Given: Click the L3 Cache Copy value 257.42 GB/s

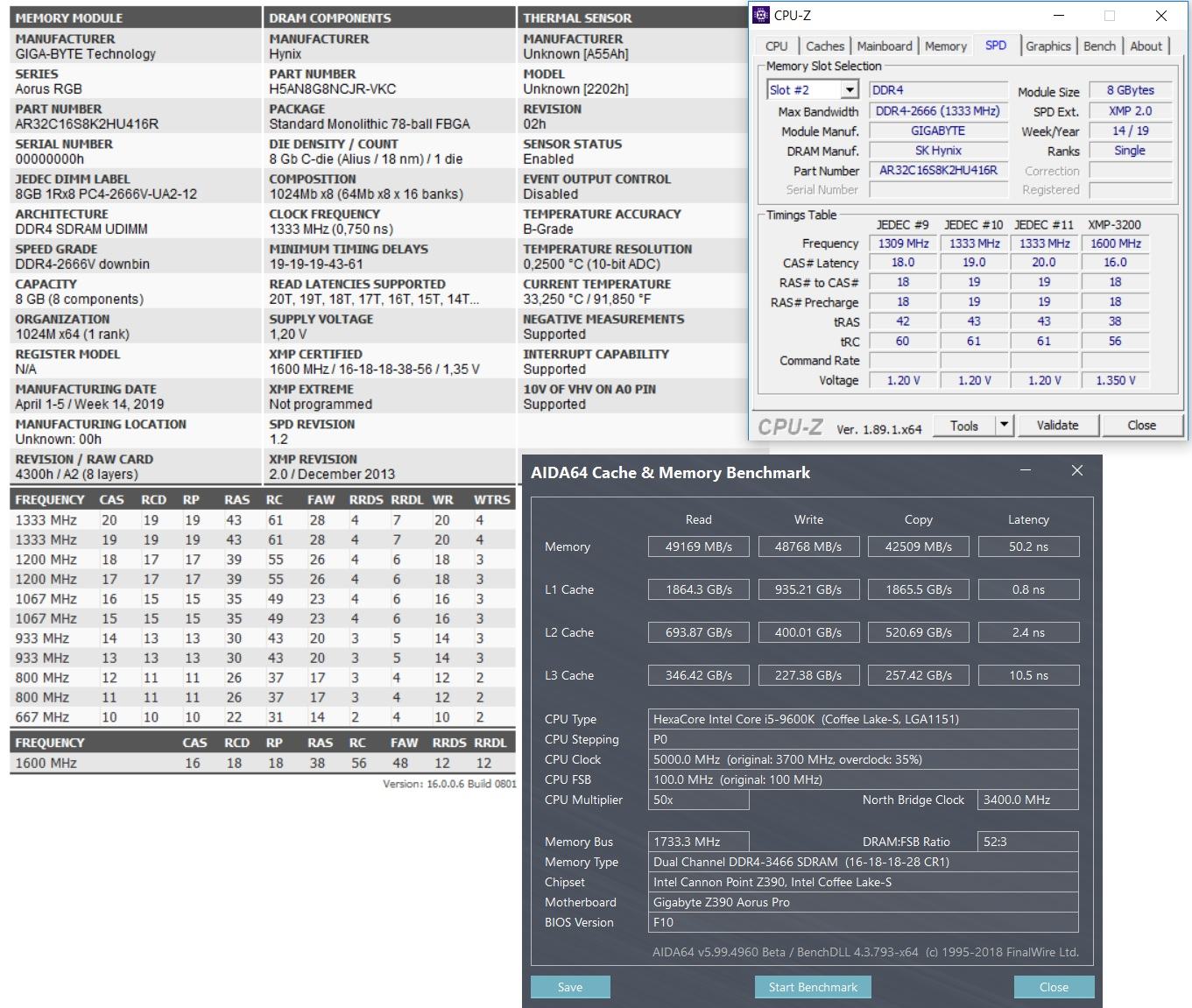Looking at the screenshot, I should pyautogui.click(x=919, y=675).
